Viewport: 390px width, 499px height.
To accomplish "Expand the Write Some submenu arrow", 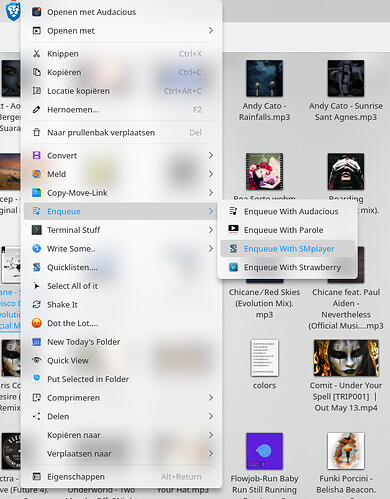I will 211,249.
